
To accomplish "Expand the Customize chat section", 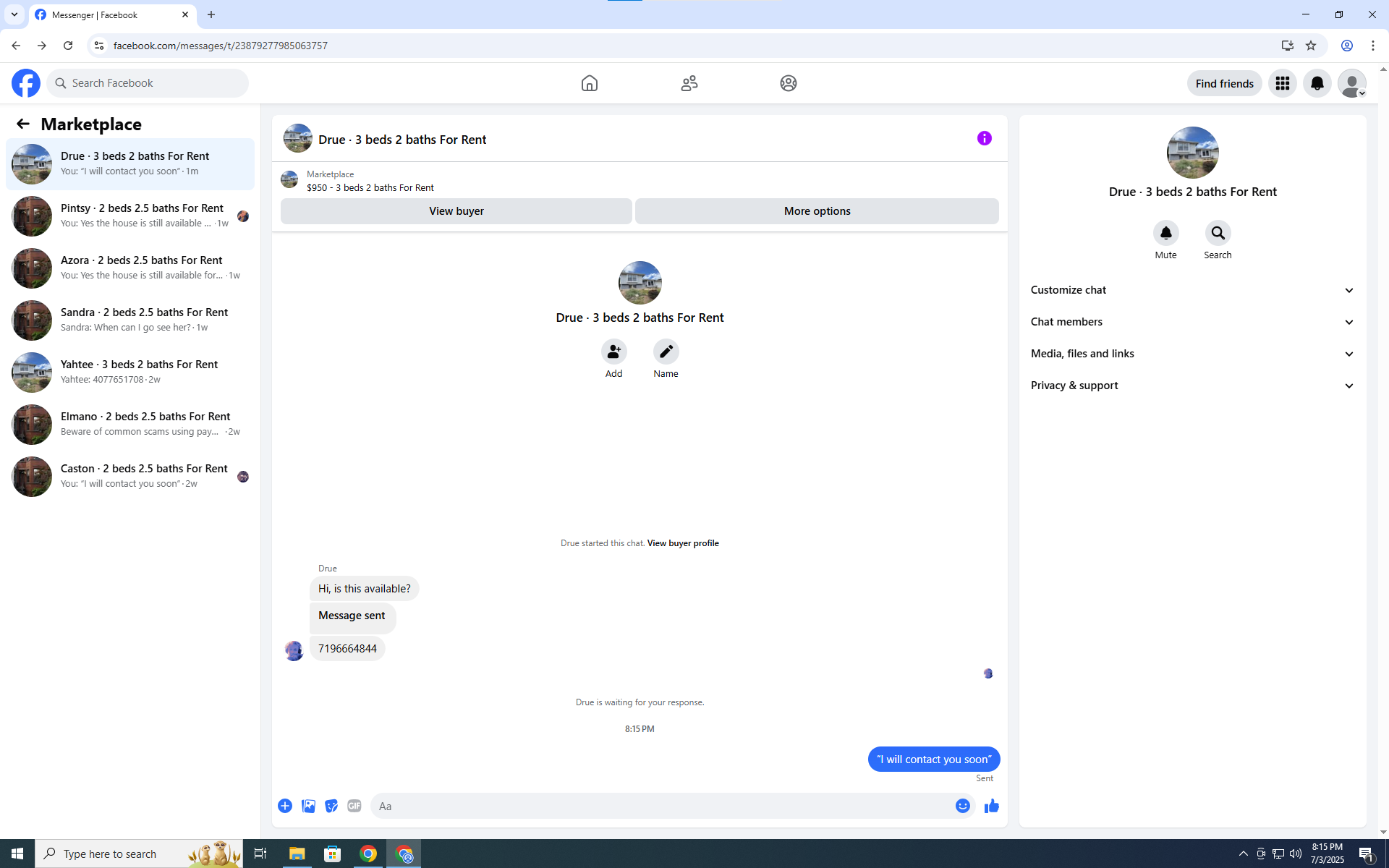I will point(1192,290).
